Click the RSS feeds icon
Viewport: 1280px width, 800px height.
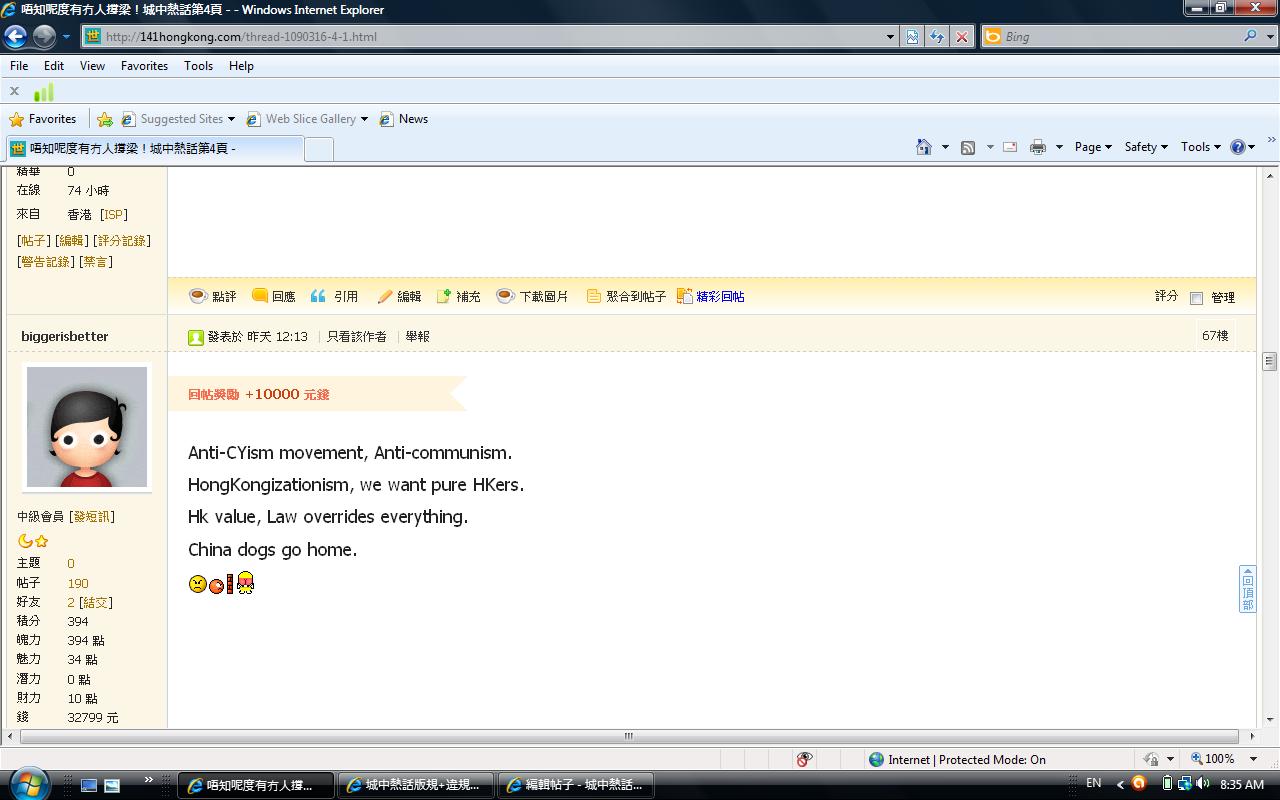(x=968, y=147)
